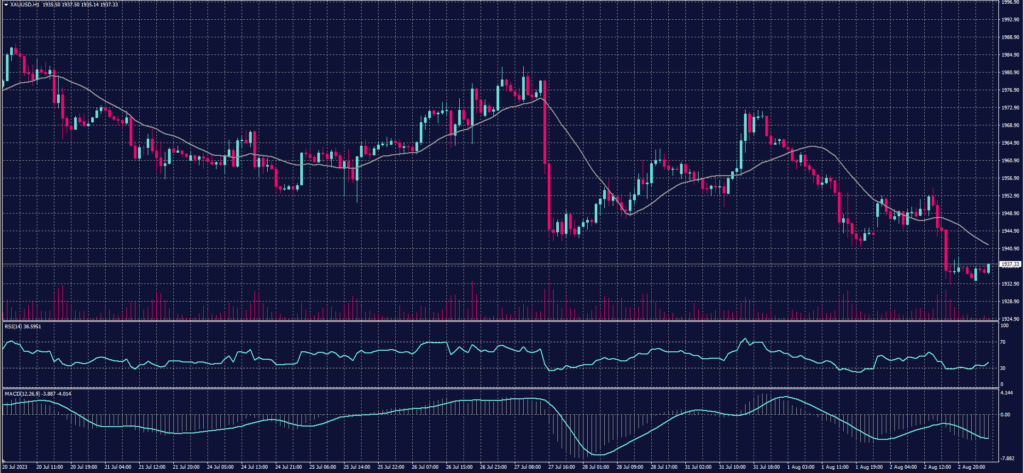Screen dimensions: 1024x473
Task: Click the separator between RSI and MACD panels
Action: [500, 386]
